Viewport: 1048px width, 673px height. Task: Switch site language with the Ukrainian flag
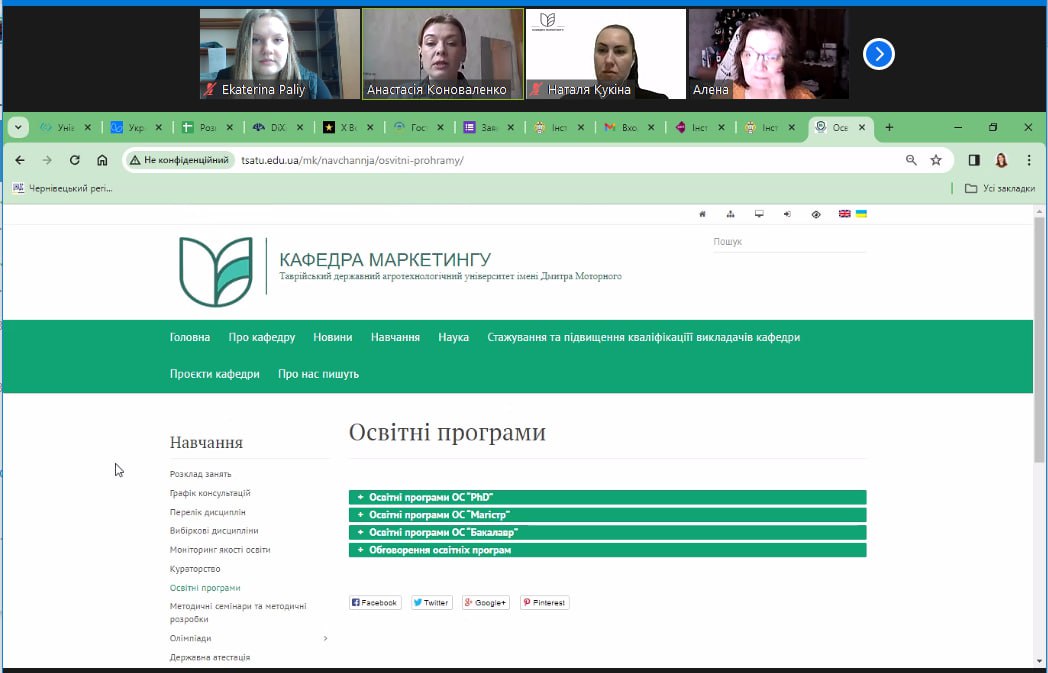(862, 214)
